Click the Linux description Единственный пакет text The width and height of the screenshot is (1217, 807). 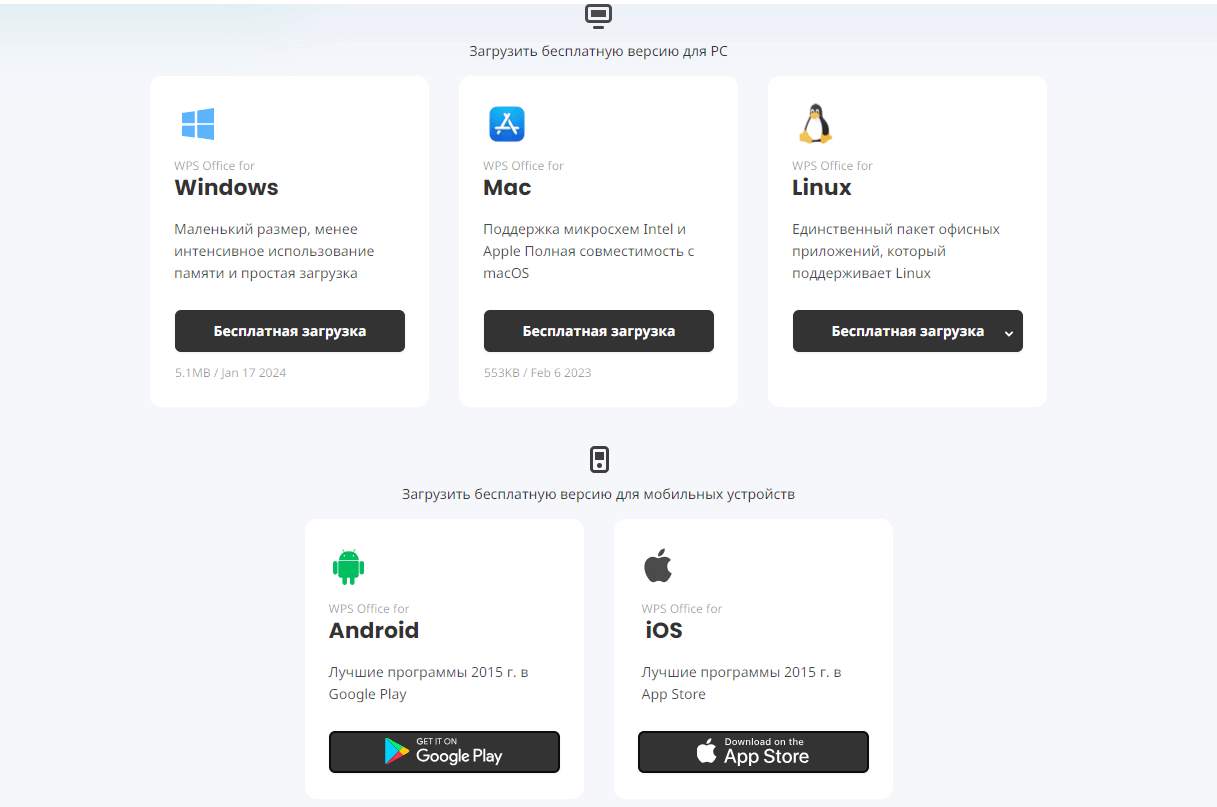(896, 251)
